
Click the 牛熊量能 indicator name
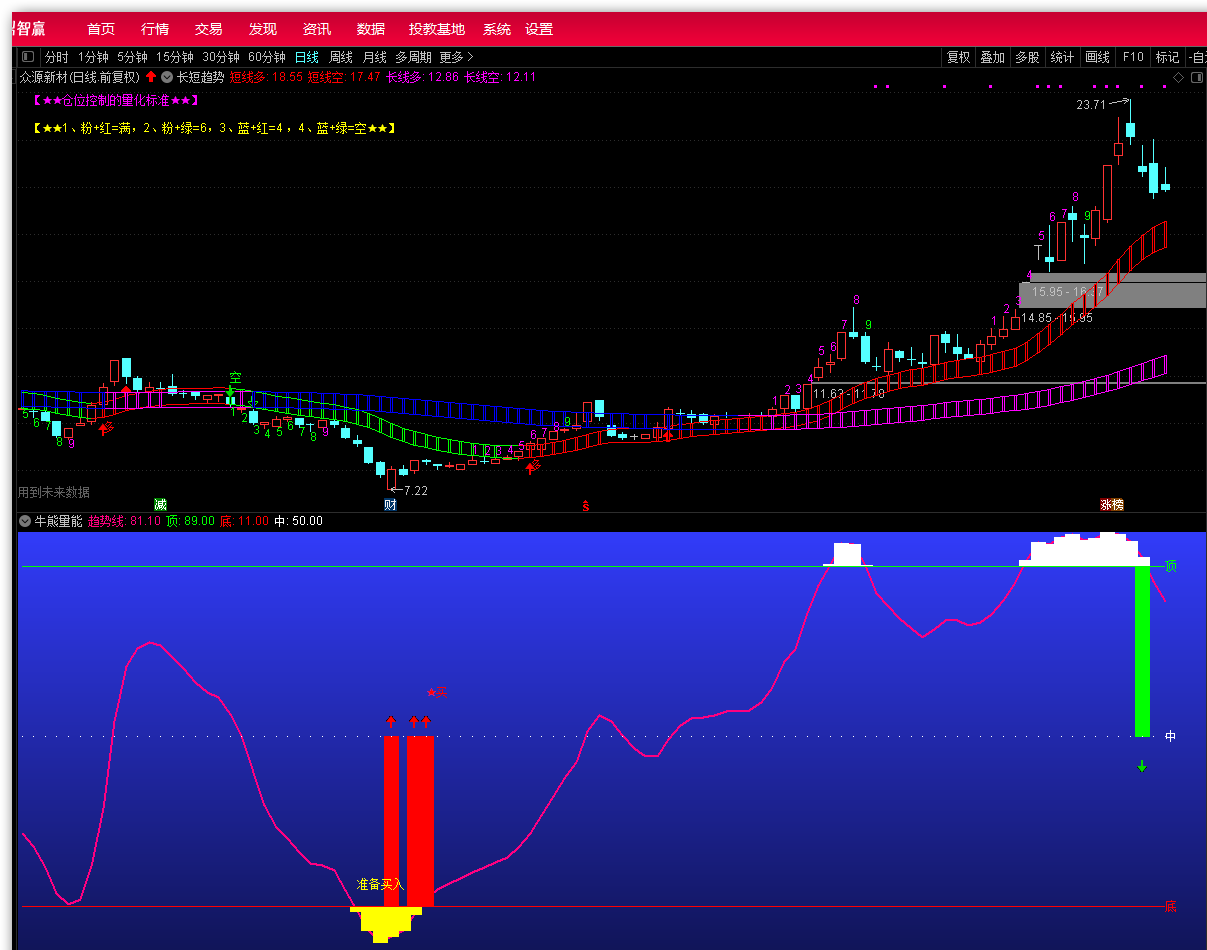[x=59, y=521]
